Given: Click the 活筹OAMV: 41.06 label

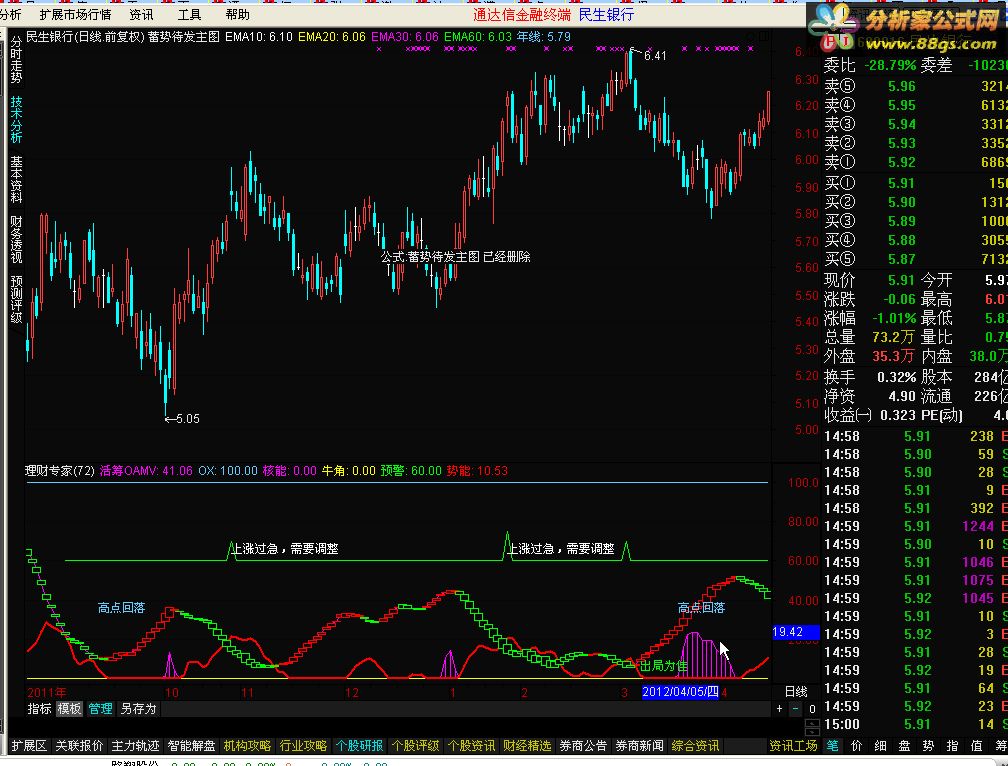Looking at the screenshot, I should [x=146, y=471].
